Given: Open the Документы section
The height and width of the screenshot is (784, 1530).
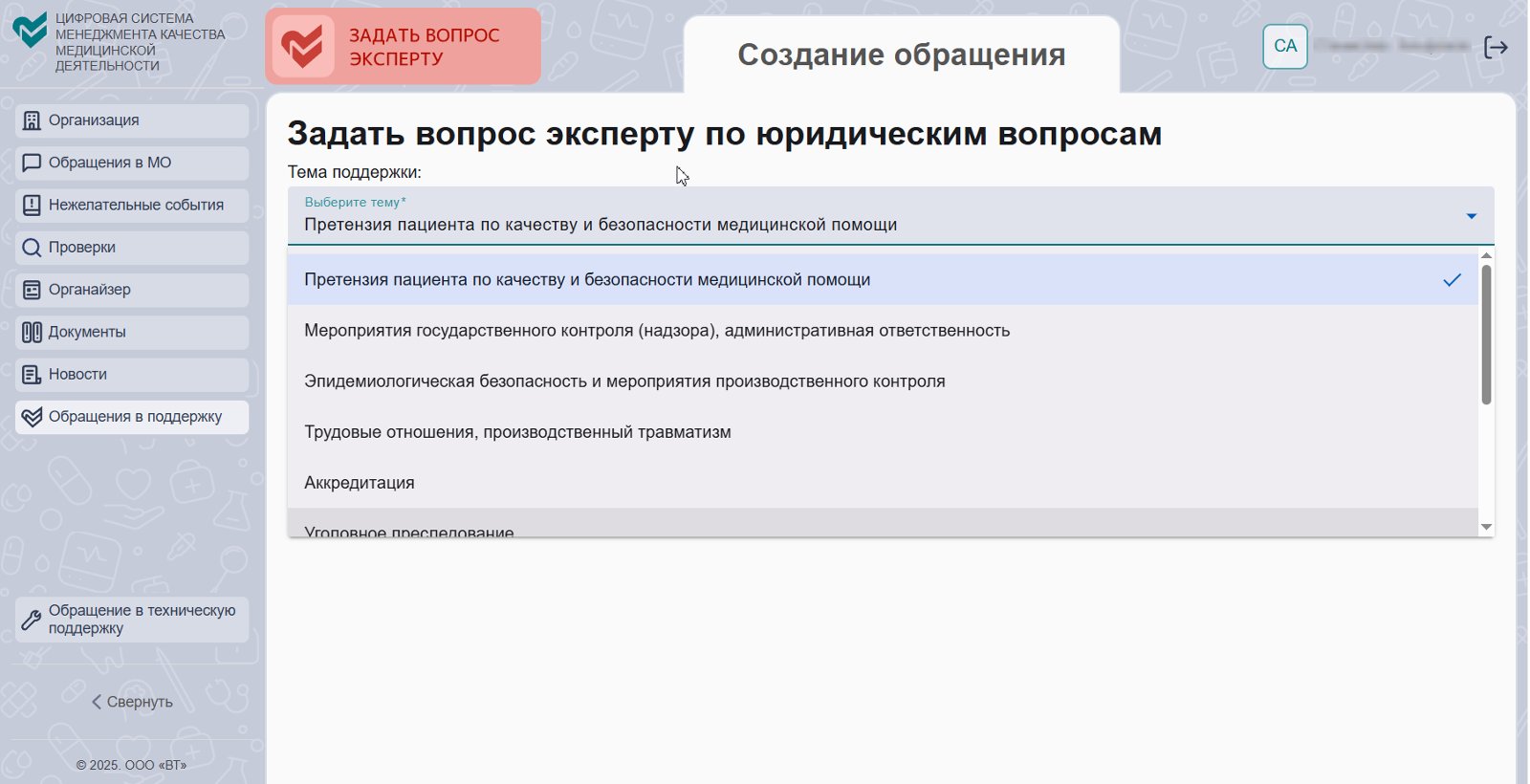Looking at the screenshot, I should (x=132, y=332).
